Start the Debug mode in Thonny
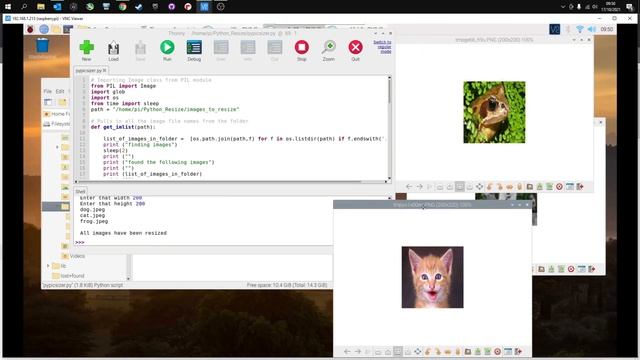Screen dimensions: 640x360 194,51
